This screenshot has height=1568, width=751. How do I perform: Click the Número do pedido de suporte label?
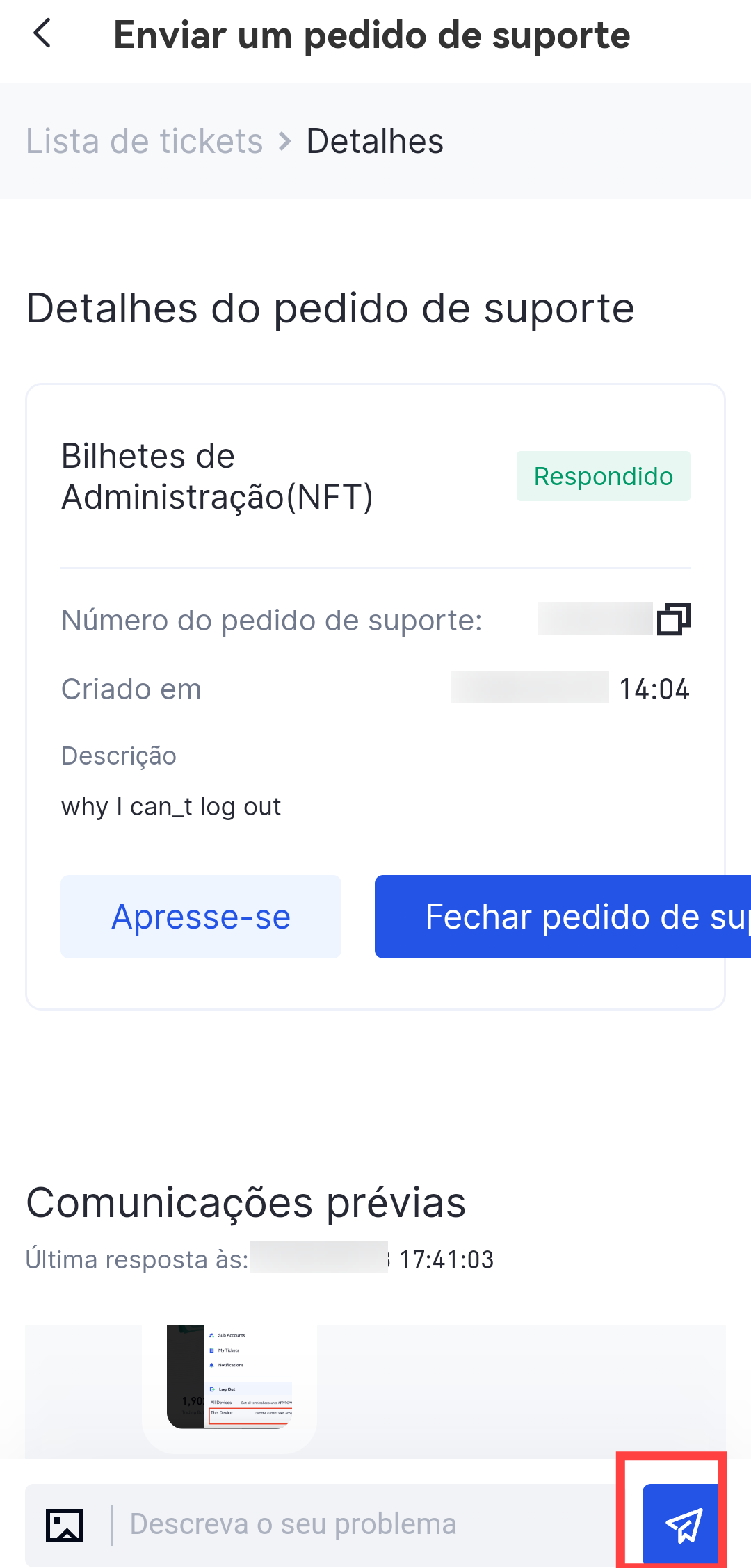coord(271,620)
